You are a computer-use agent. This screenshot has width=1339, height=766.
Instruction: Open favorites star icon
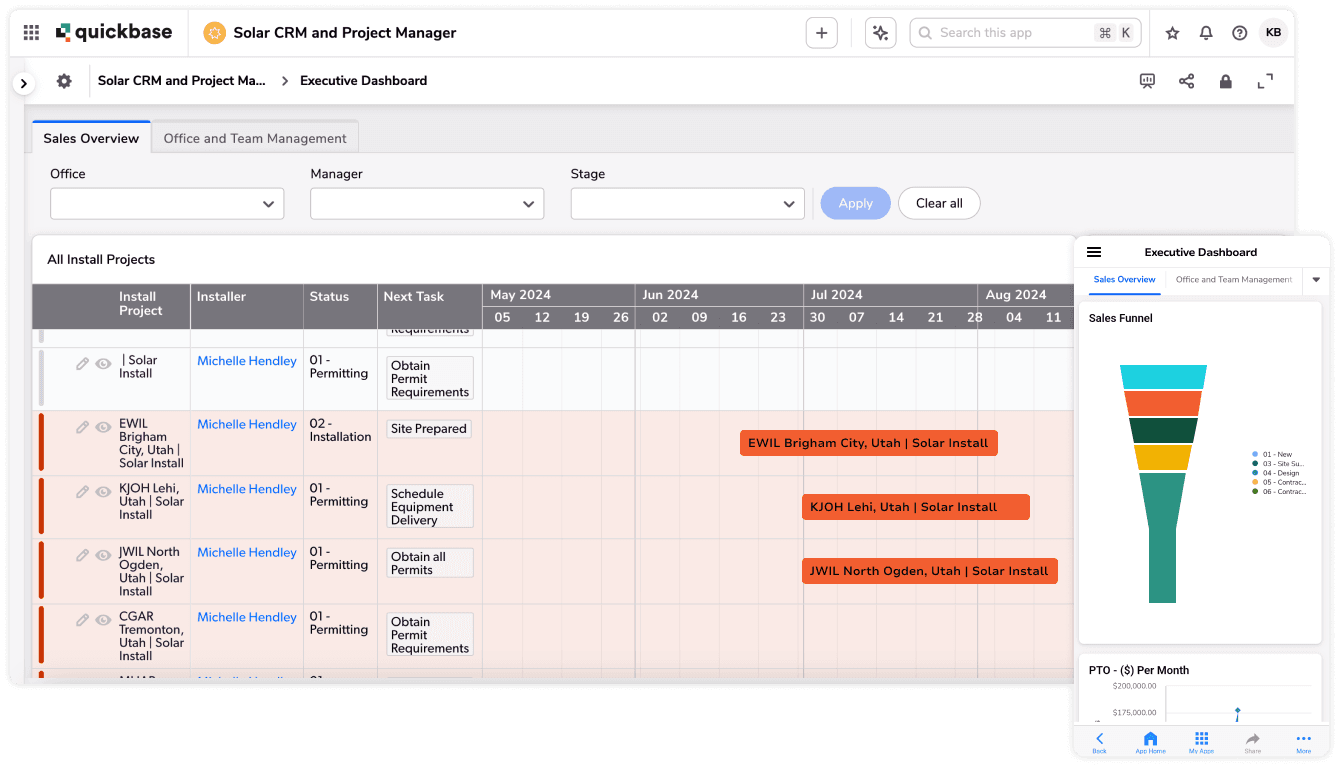coord(1172,33)
